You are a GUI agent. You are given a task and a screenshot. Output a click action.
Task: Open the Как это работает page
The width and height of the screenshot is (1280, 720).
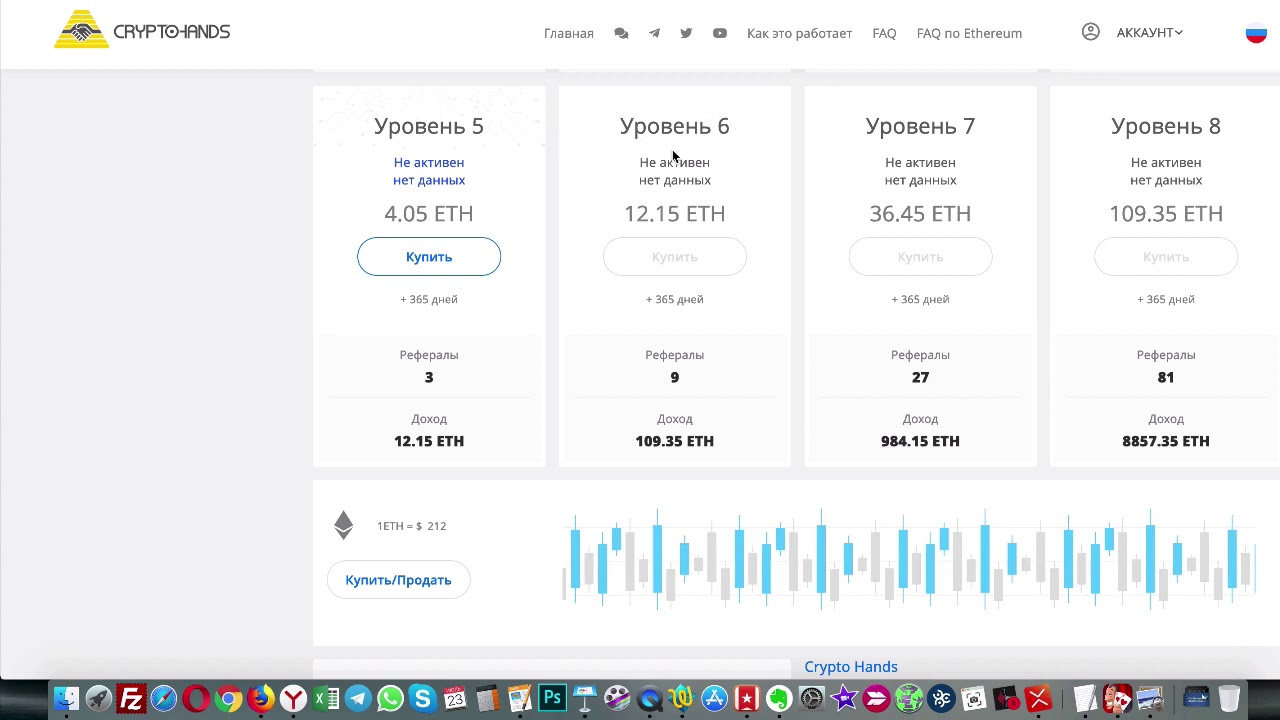click(x=799, y=33)
